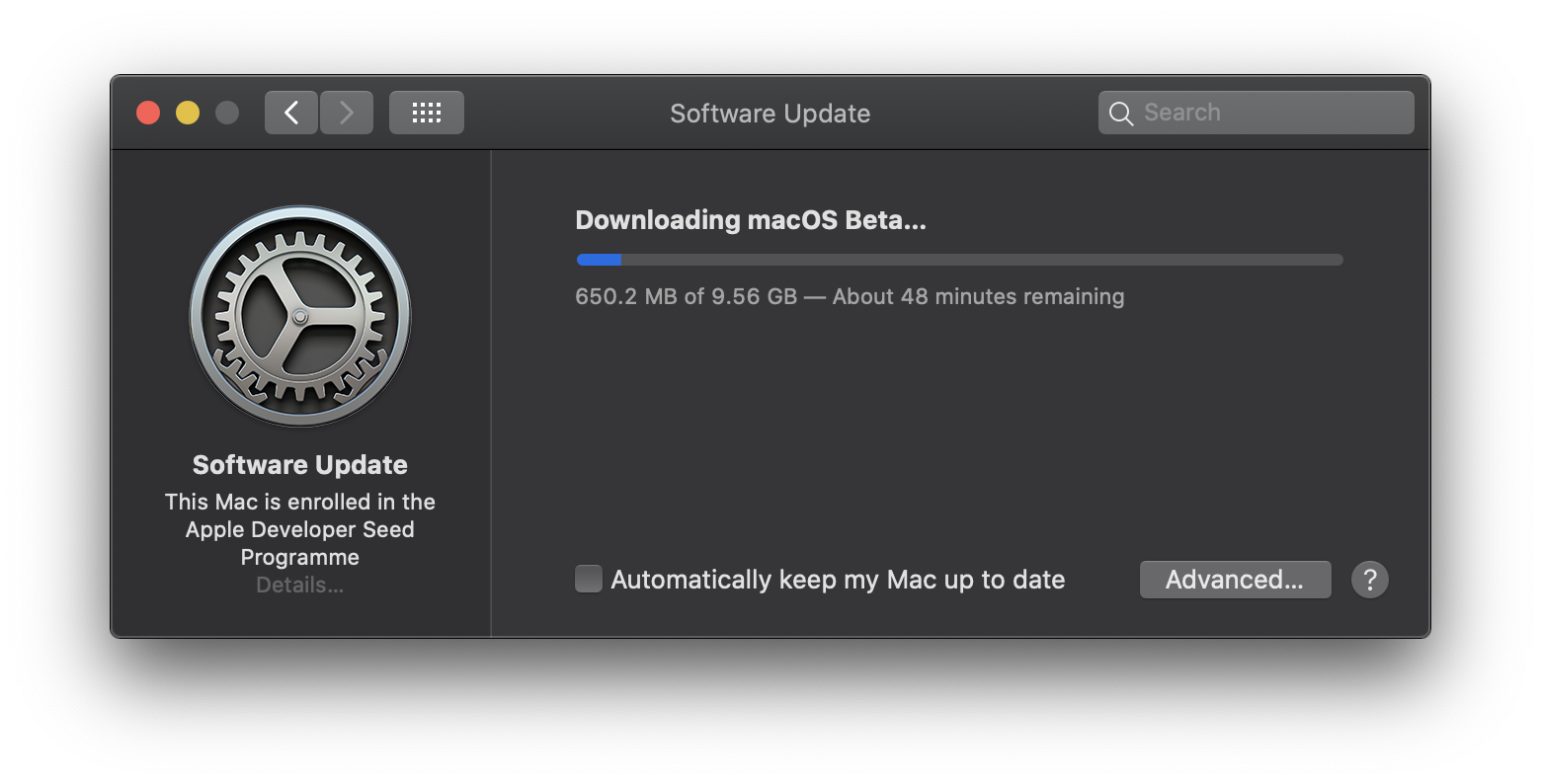Select the Software Update window title
The image size is (1541, 784).
pos(770,113)
